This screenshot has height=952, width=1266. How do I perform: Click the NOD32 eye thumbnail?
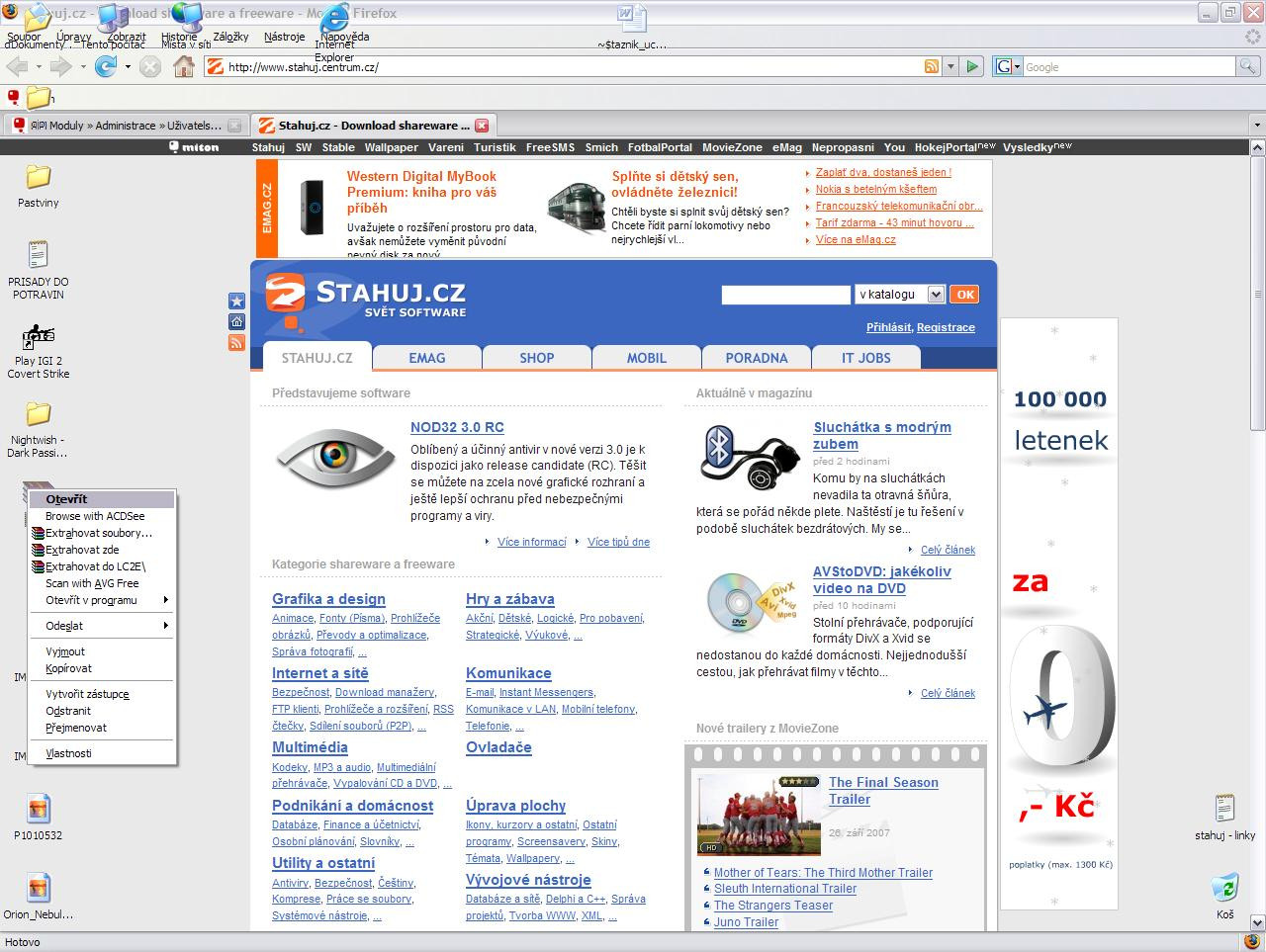336,456
